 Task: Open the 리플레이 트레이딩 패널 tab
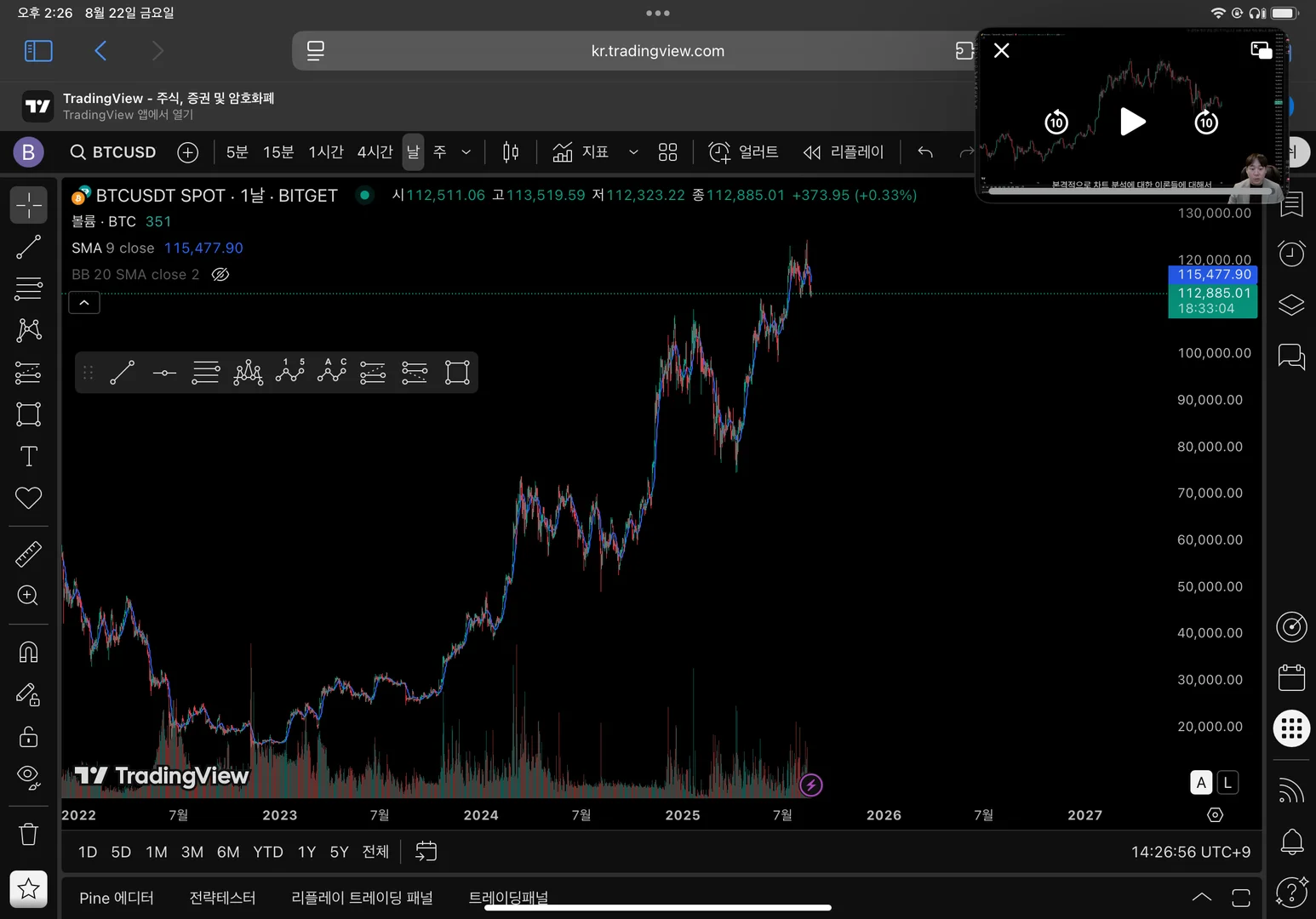tap(362, 898)
